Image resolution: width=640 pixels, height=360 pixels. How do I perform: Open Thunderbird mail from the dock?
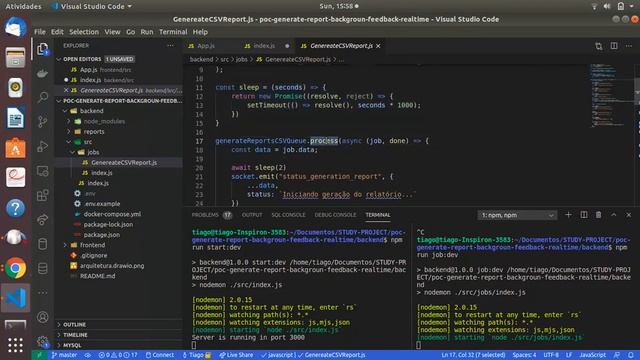pos(16,27)
